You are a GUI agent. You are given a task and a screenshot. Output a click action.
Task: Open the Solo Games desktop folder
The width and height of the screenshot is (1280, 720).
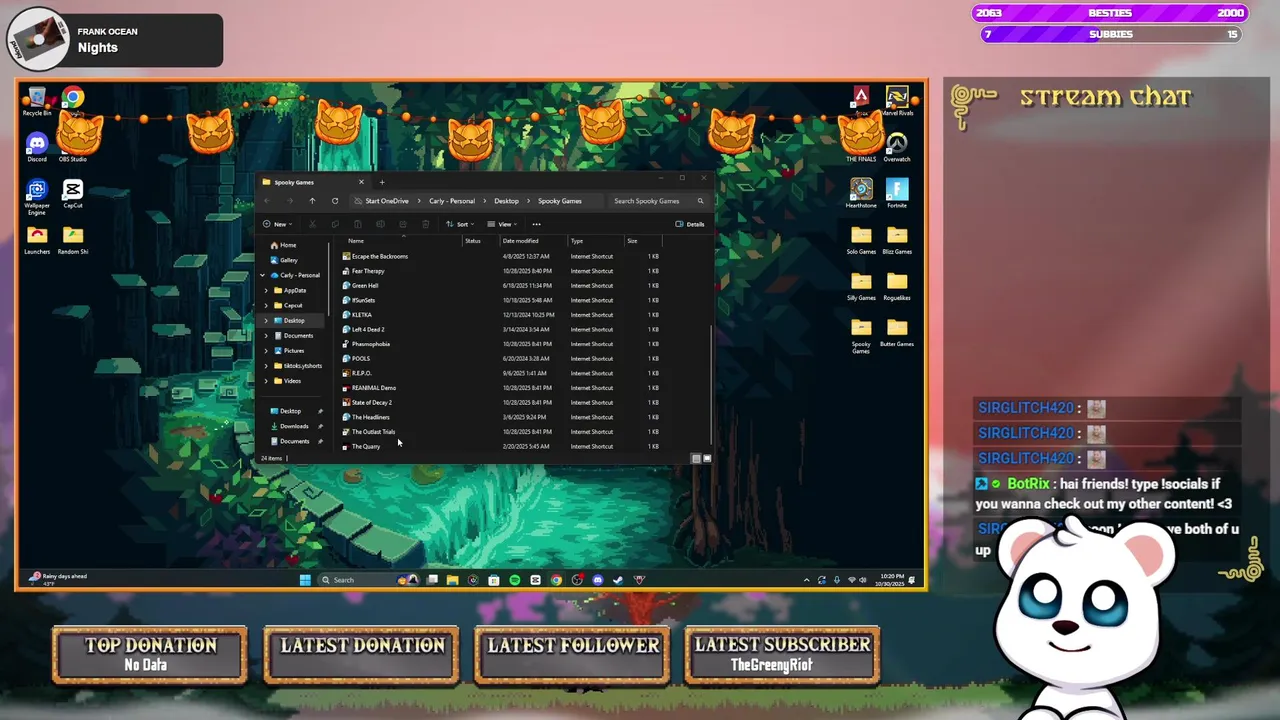point(861,239)
